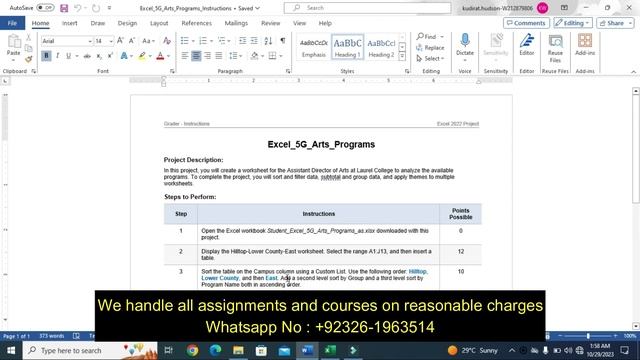Sort paragraph text A to Z
The width and height of the screenshot is (640, 360).
[268, 41]
